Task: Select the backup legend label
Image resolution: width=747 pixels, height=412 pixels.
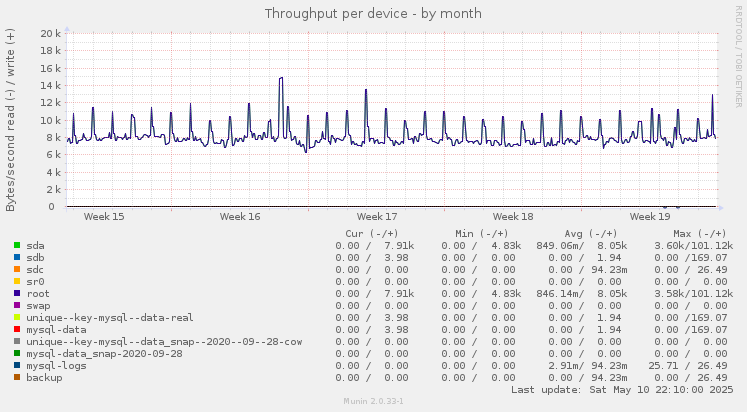Action: tap(44, 378)
